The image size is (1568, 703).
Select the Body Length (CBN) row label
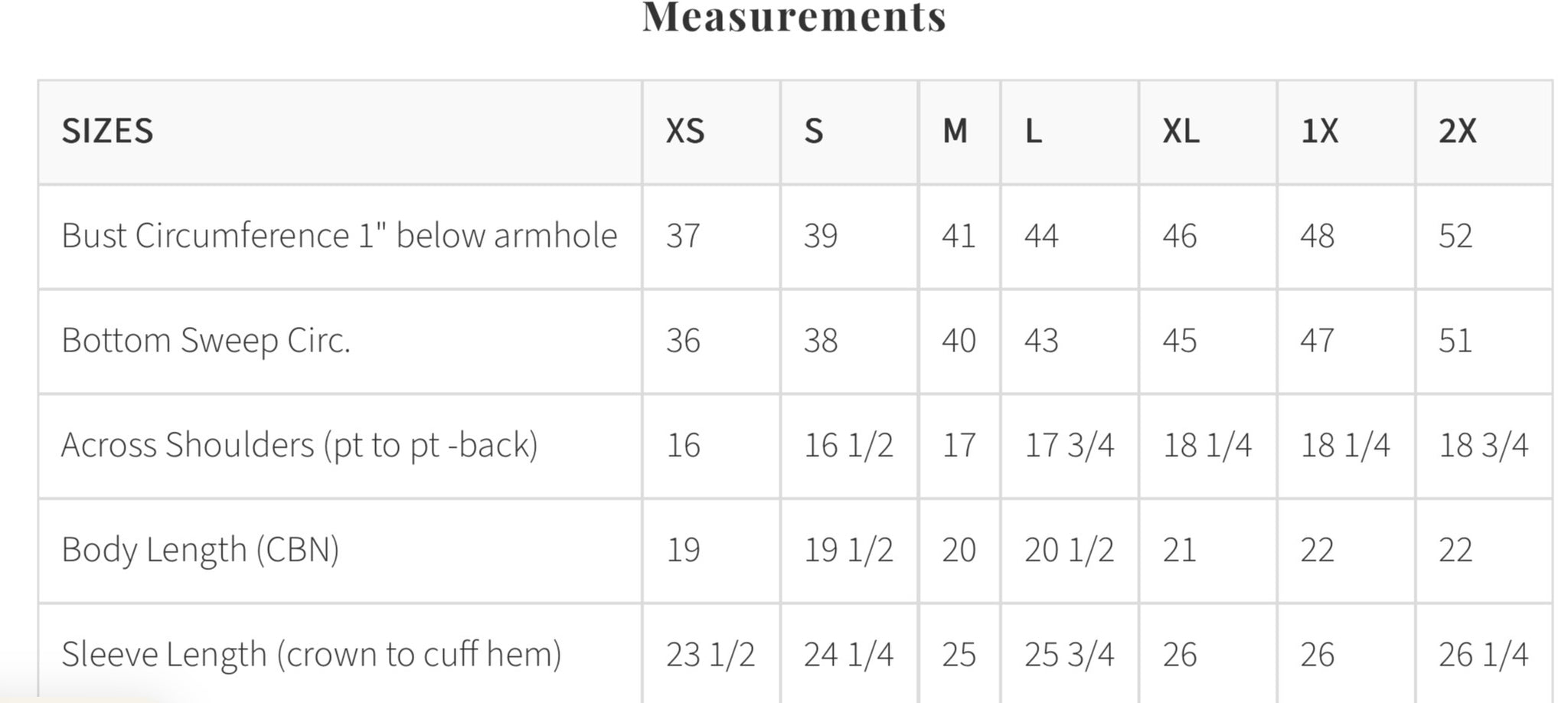coord(201,550)
